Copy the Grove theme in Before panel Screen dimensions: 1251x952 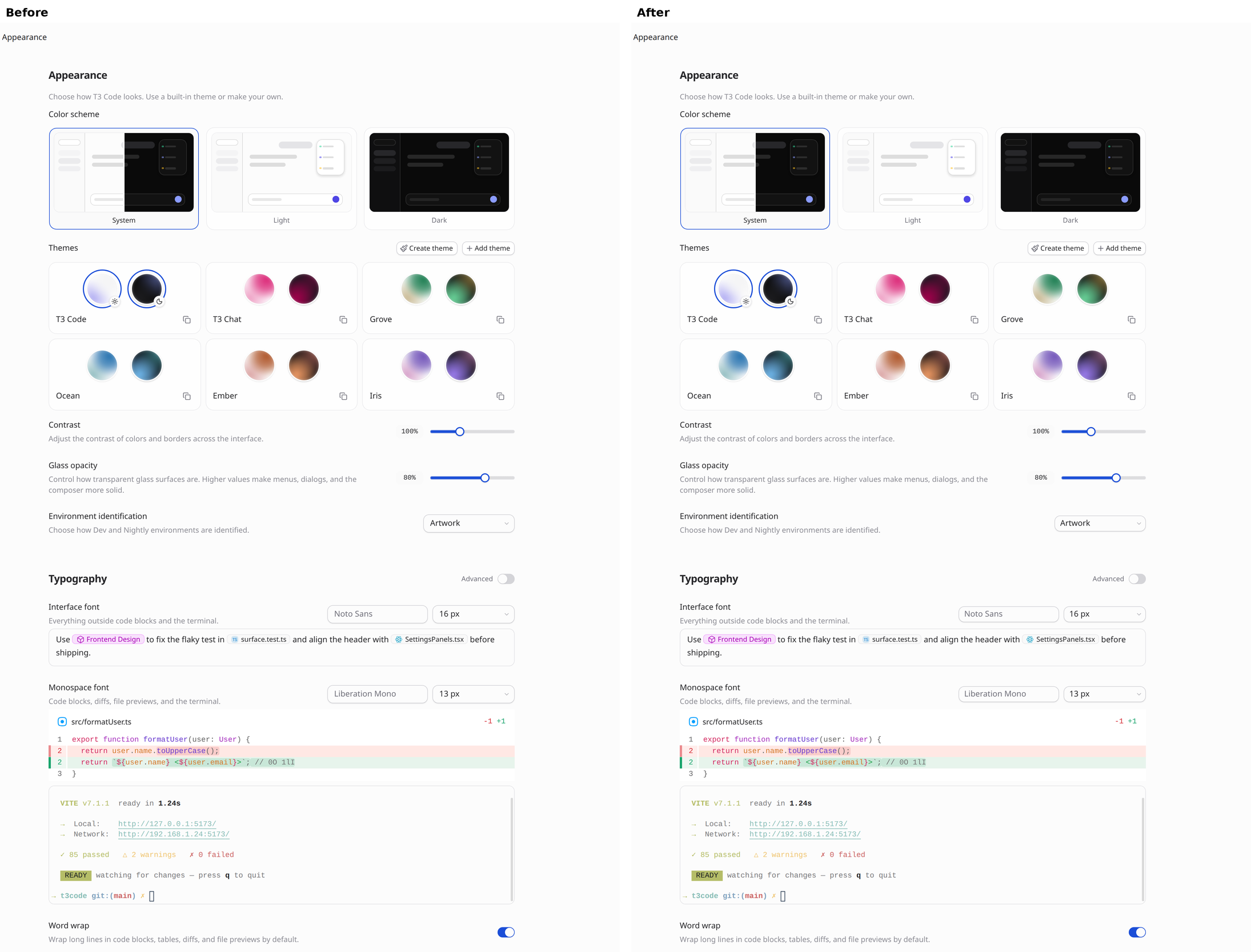coord(500,320)
